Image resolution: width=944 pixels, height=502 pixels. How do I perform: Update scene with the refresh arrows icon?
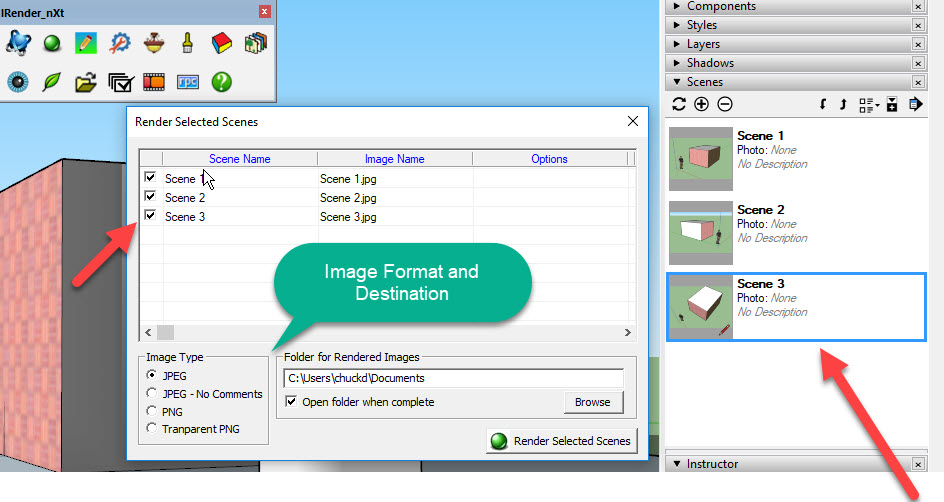coord(679,104)
